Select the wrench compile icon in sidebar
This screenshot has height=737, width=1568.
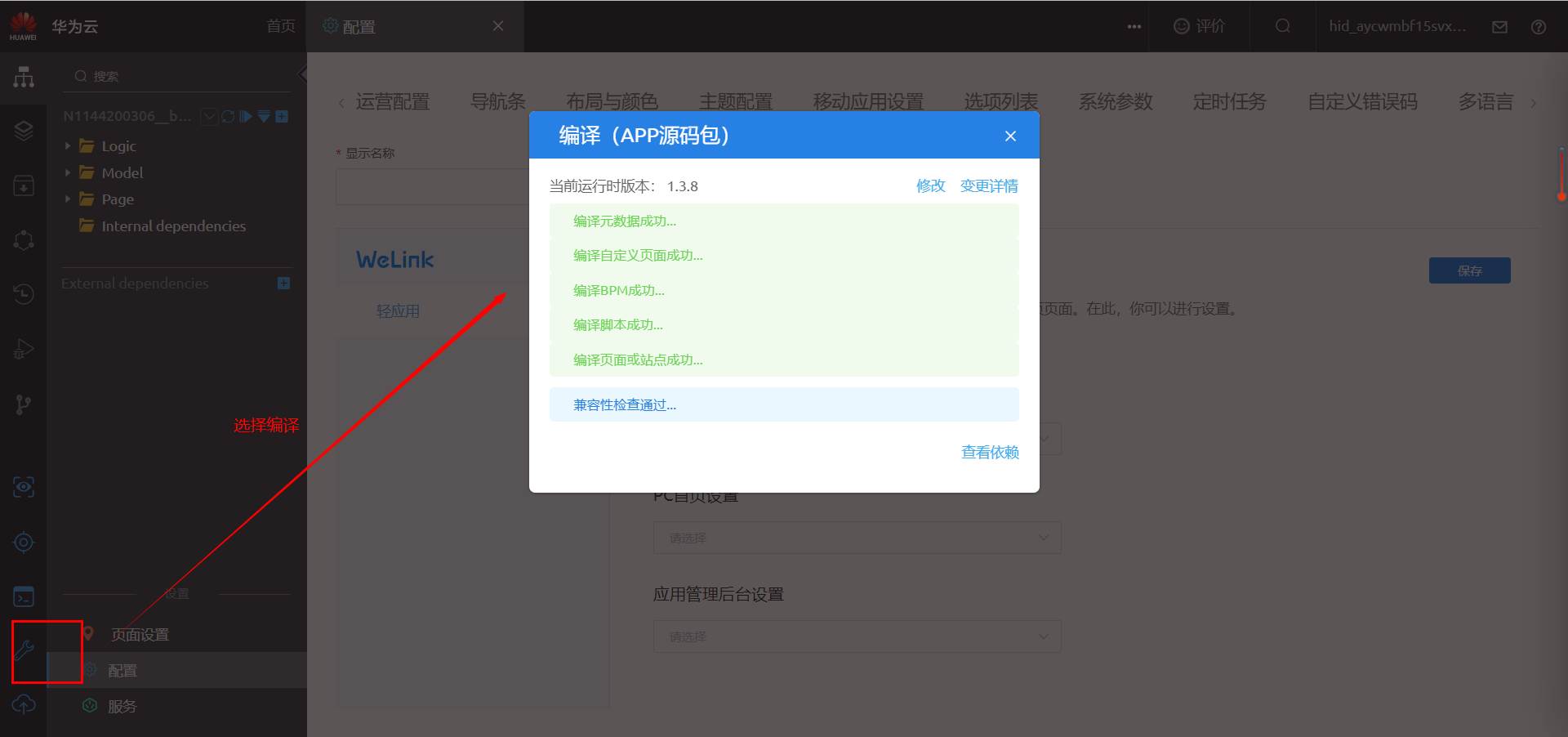pos(24,651)
